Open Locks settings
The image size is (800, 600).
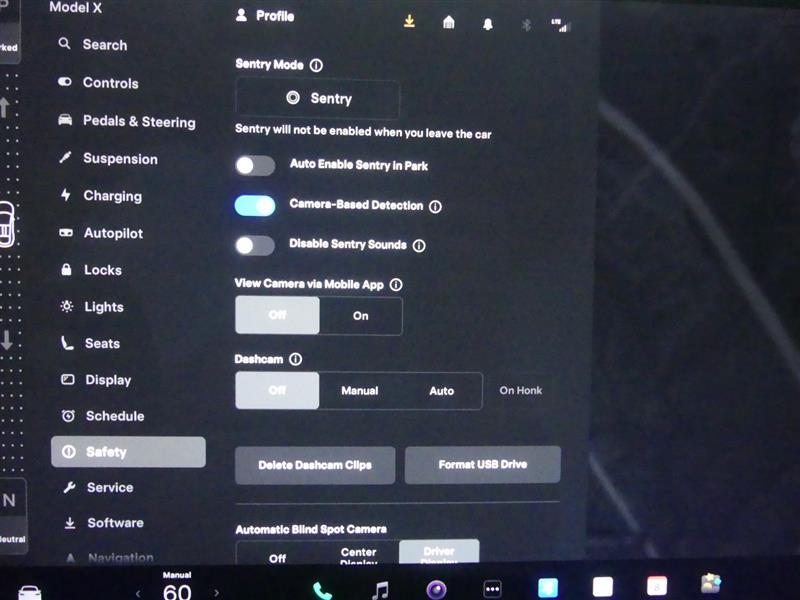91,270
